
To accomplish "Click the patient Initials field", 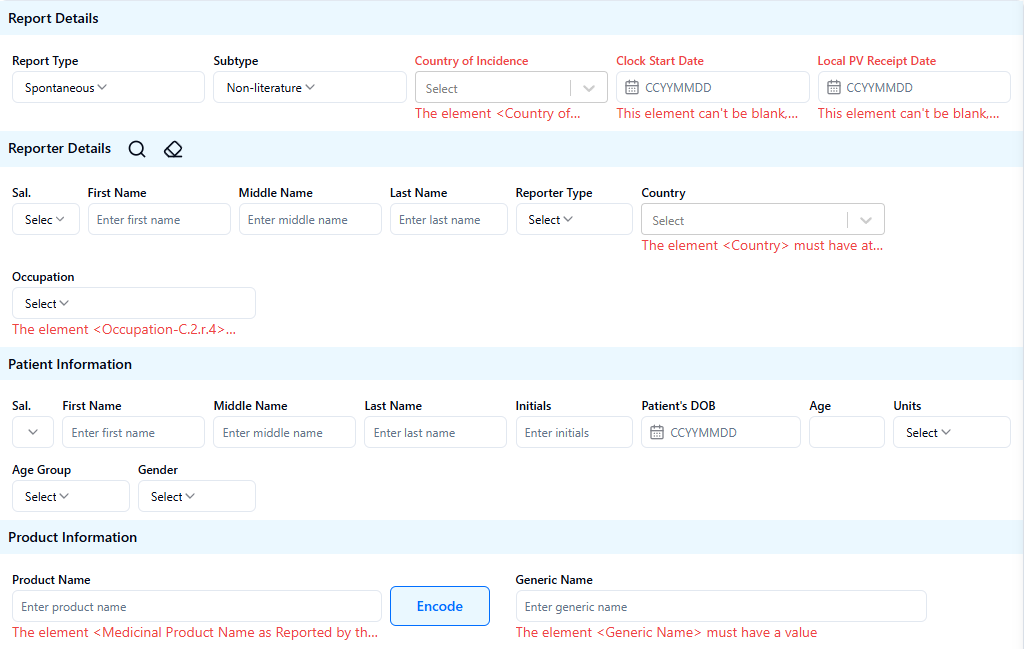I will (574, 432).
